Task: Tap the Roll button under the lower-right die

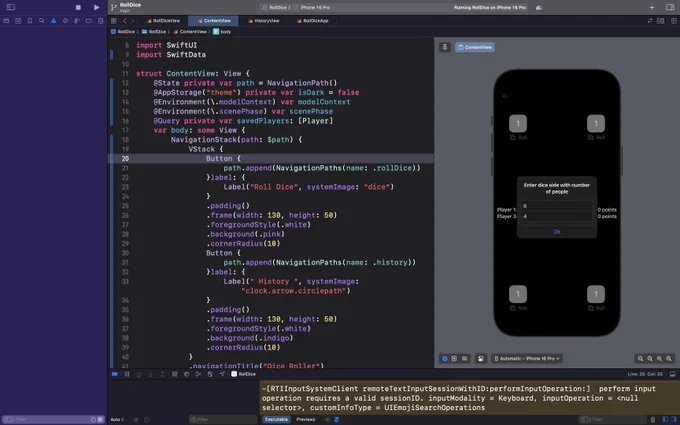Action: 596,308
